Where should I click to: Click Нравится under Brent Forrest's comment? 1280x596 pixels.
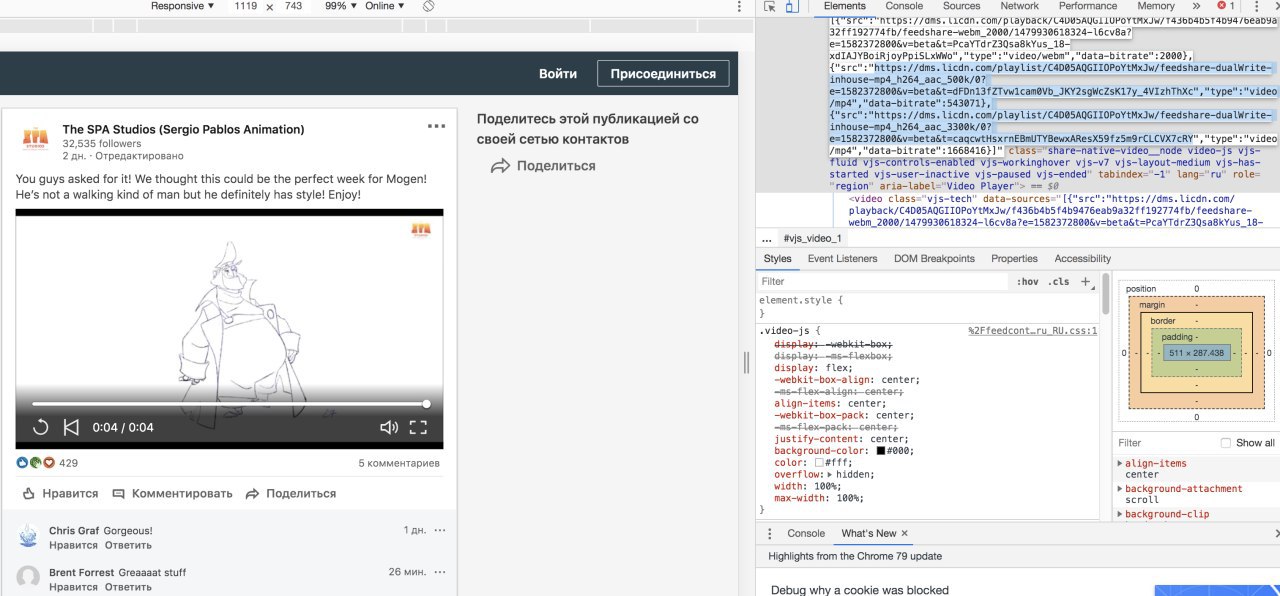coord(73,586)
